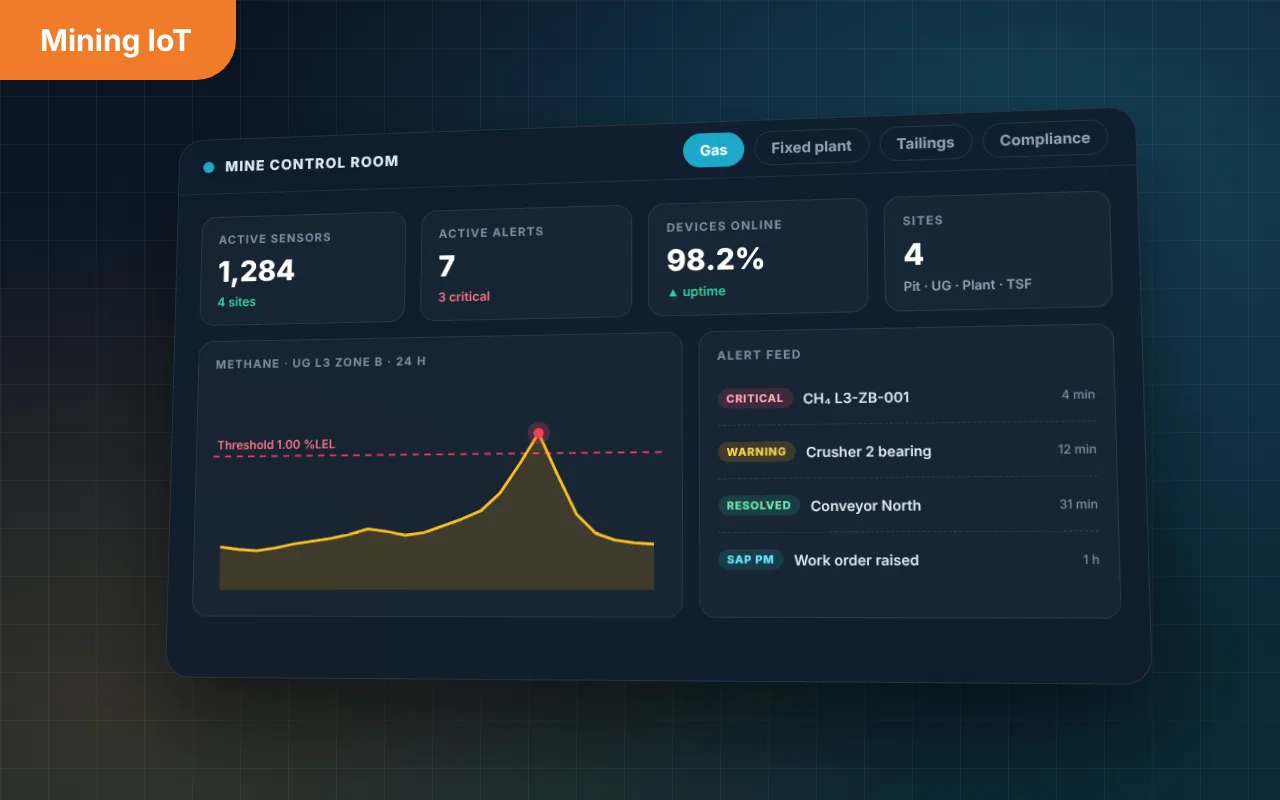
Task: Click the Devices Online 98.2% value
Action: tap(715, 260)
